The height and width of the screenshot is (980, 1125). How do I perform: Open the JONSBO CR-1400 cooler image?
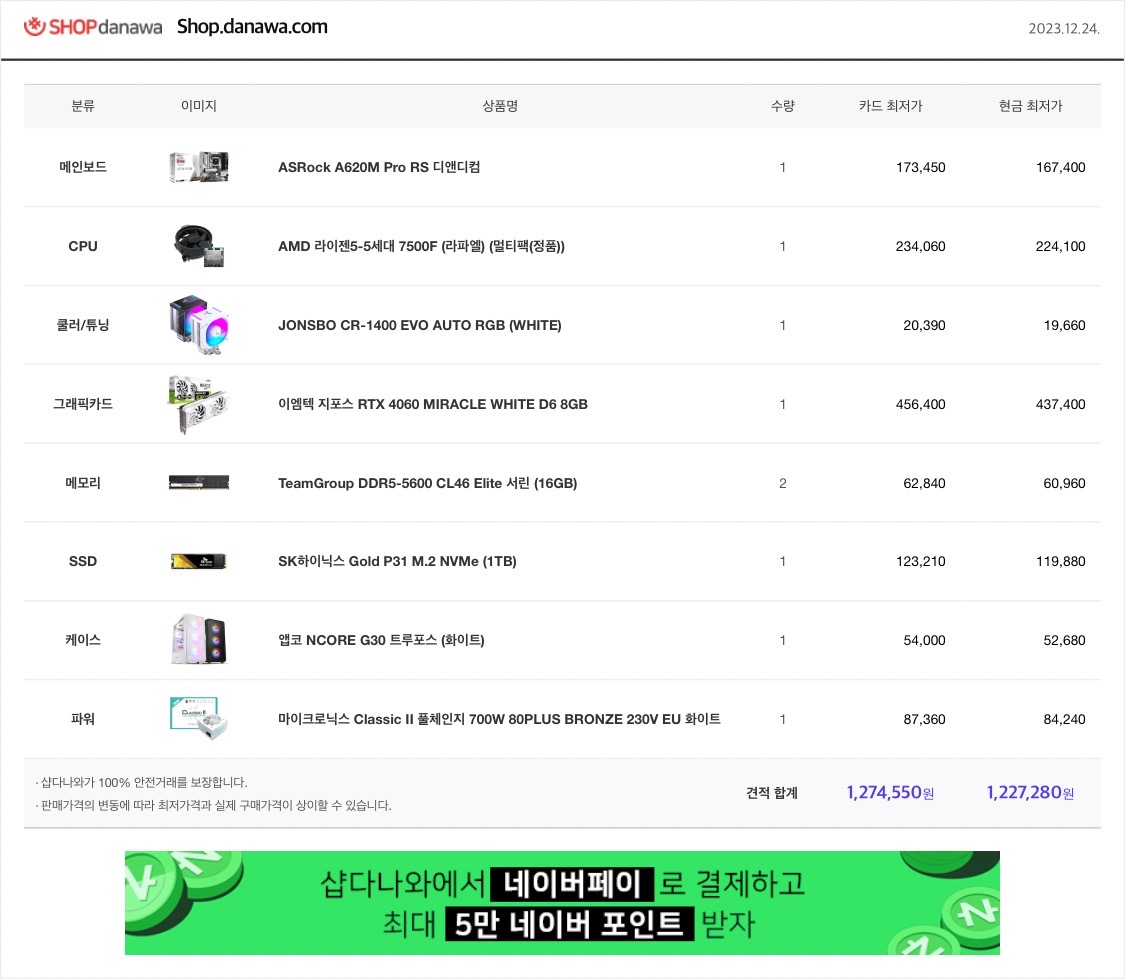click(199, 325)
